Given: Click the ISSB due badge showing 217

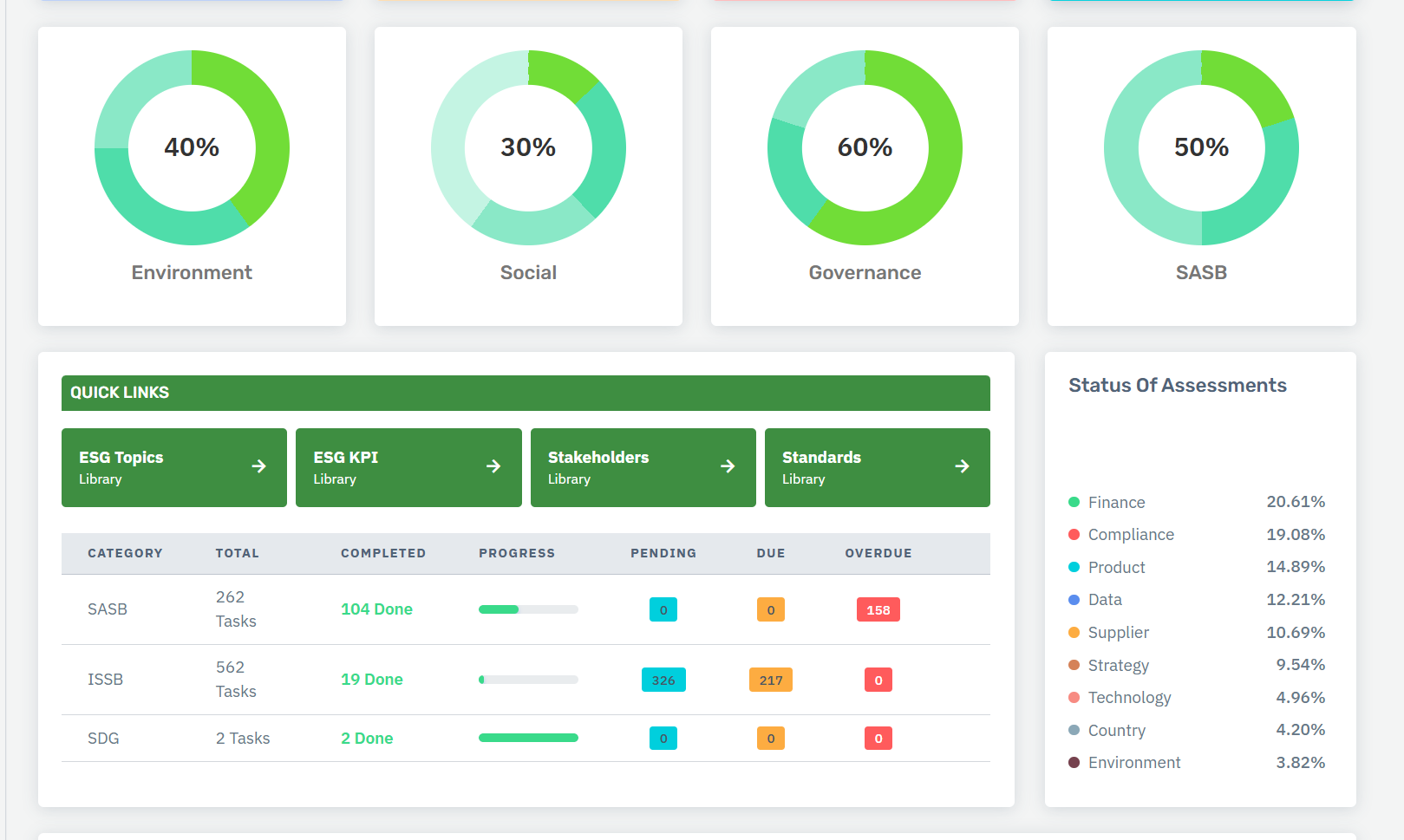Looking at the screenshot, I should click(x=770, y=680).
